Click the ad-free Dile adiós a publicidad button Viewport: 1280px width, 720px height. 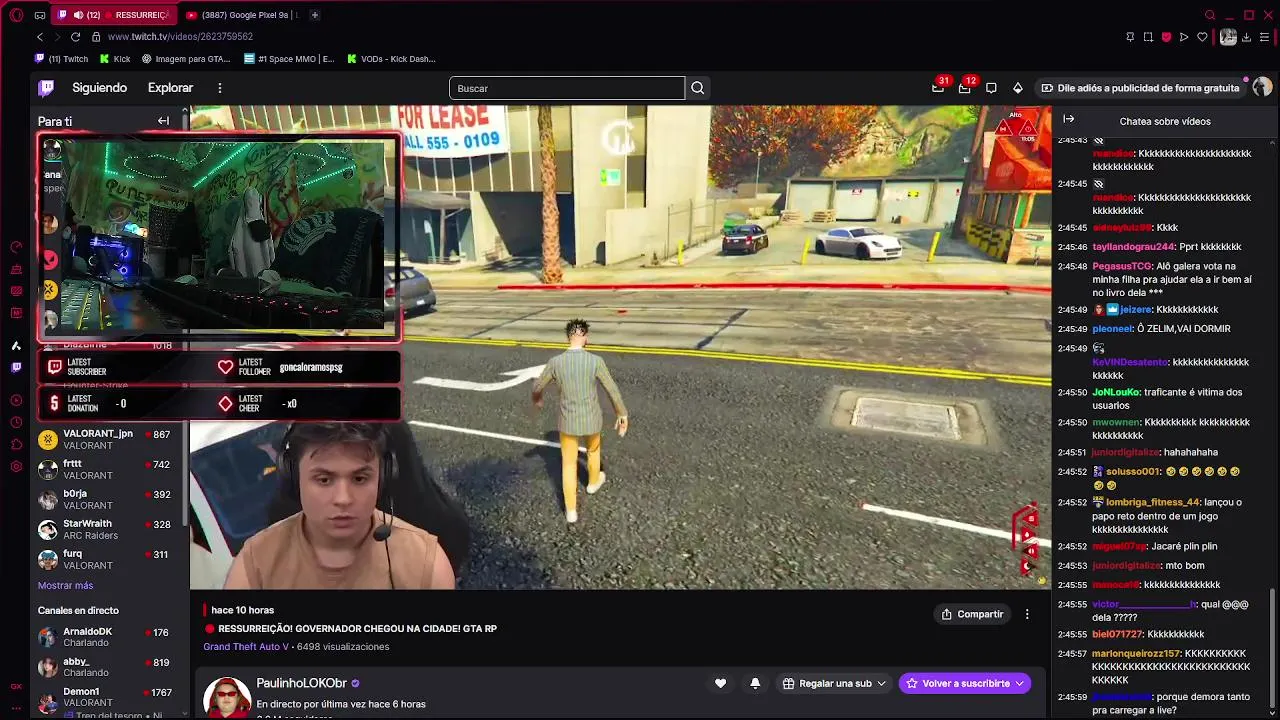(x=1140, y=88)
